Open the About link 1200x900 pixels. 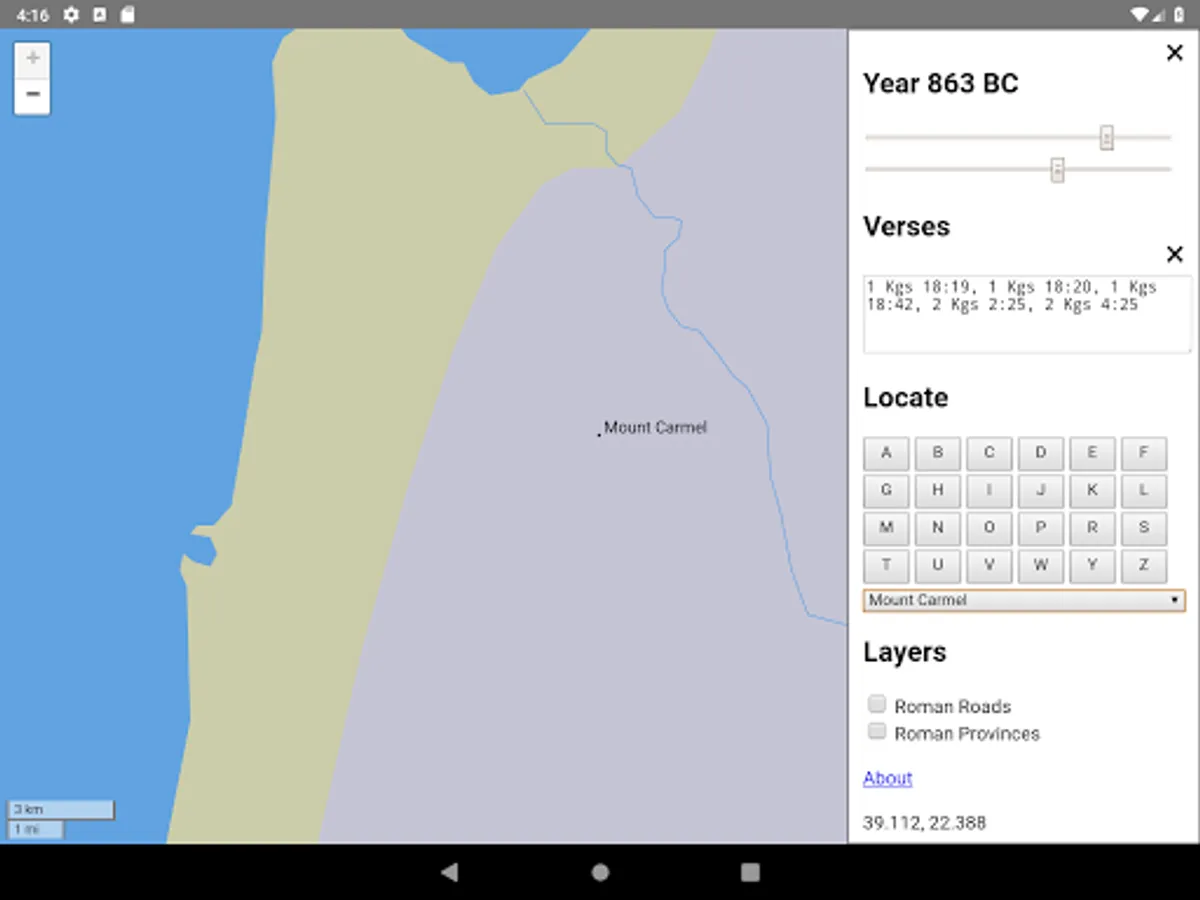click(888, 778)
